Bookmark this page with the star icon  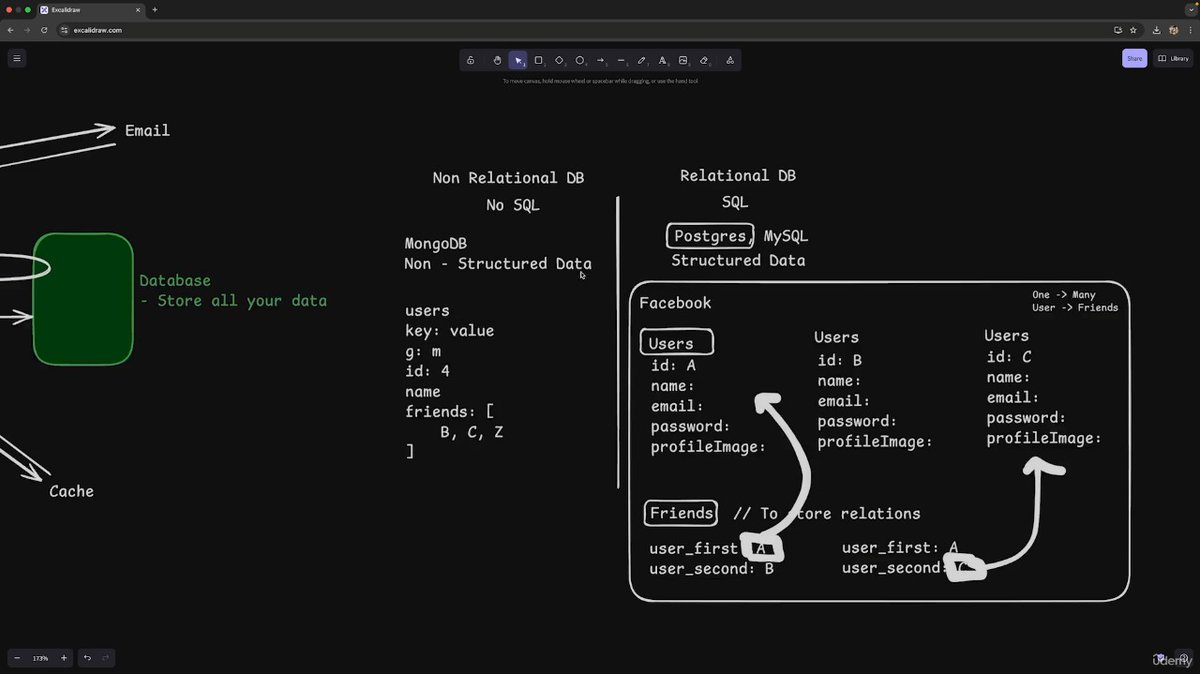tap(1133, 30)
